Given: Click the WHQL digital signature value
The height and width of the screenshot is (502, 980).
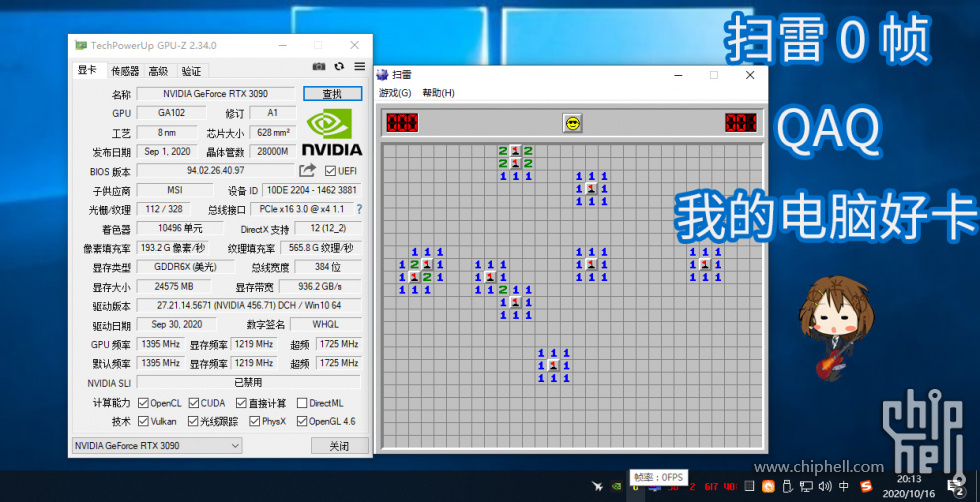Looking at the screenshot, I should 326,324.
